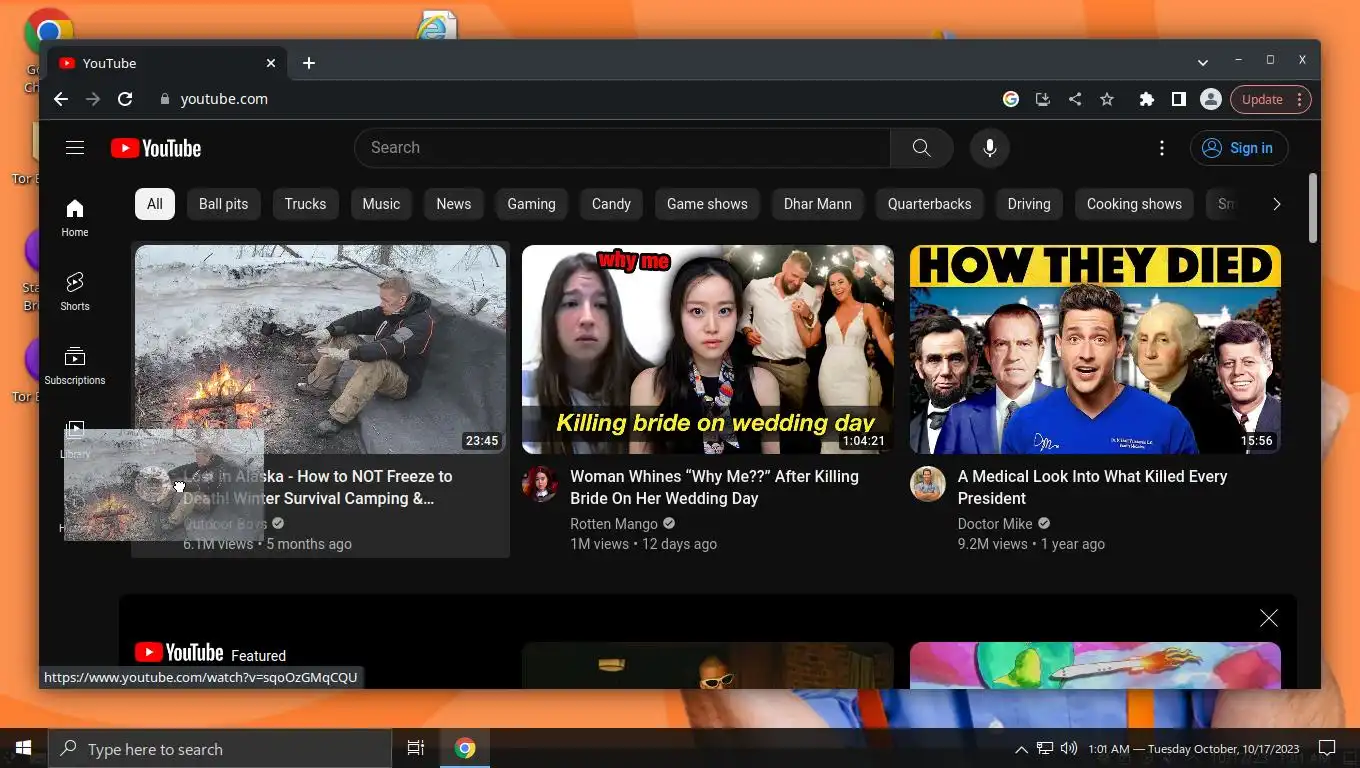Select the Game shows chip
The height and width of the screenshot is (768, 1360).
click(x=707, y=204)
